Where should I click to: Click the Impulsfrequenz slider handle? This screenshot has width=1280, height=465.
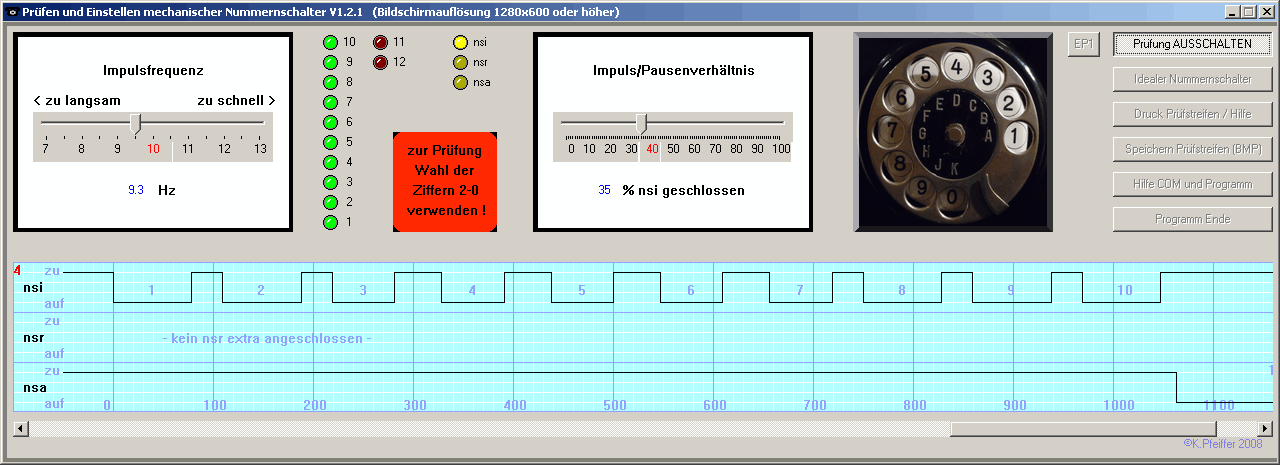pos(136,123)
